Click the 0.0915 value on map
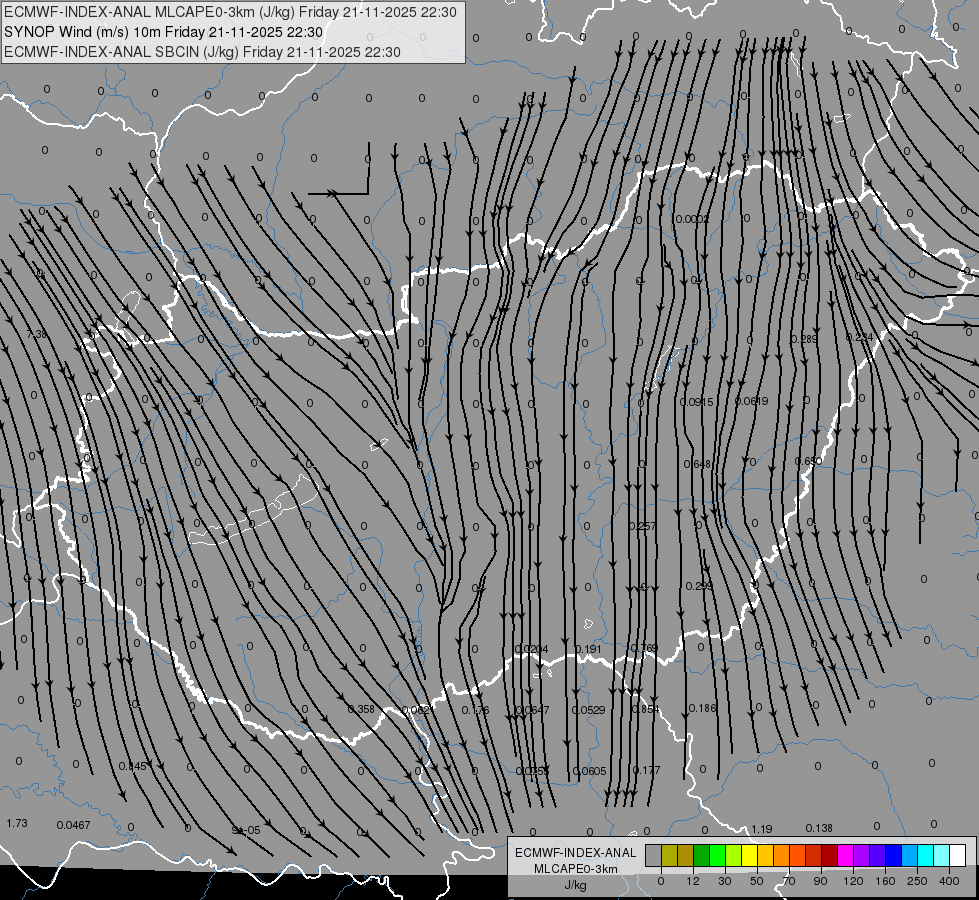 (x=696, y=402)
